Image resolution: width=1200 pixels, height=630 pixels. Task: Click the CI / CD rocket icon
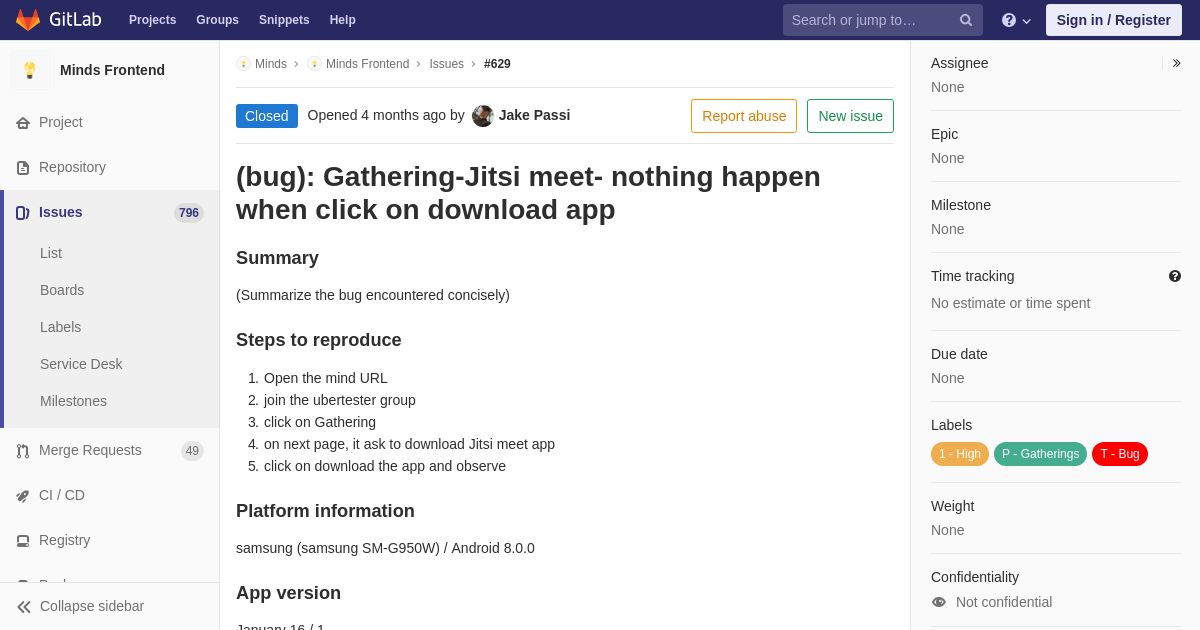(x=23, y=496)
